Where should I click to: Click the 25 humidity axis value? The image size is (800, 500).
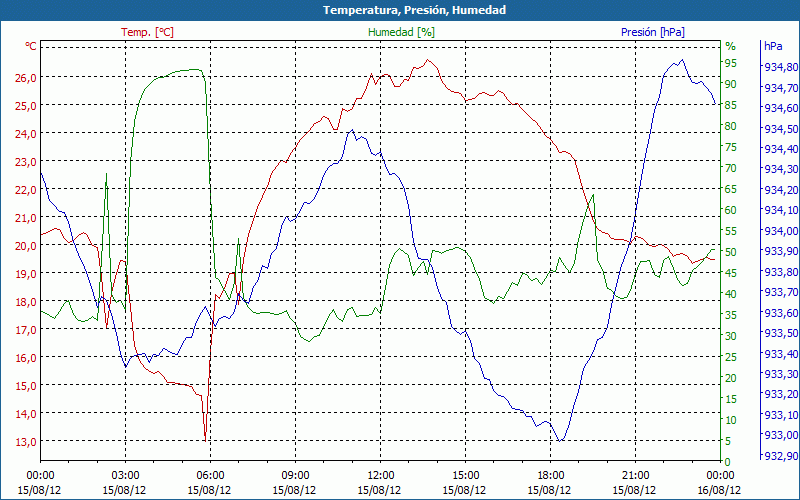pyautogui.click(x=731, y=358)
